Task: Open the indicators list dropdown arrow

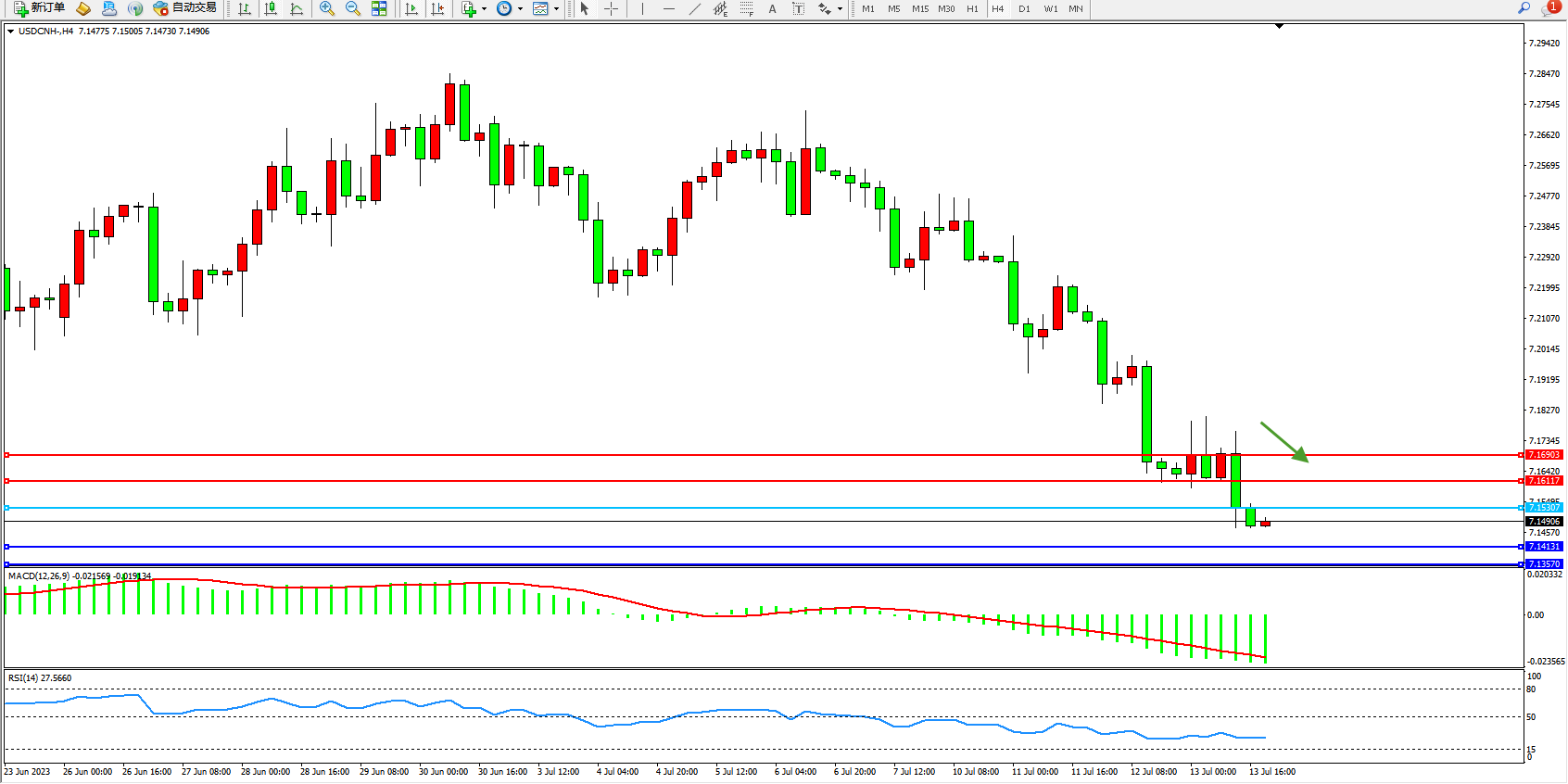Action: [484, 8]
